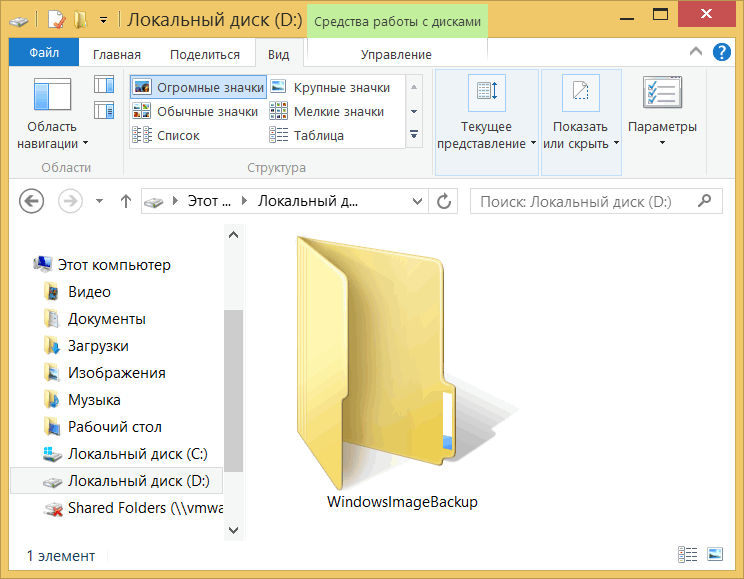Click the Средства работы с дисками contextual tab

(x=397, y=22)
